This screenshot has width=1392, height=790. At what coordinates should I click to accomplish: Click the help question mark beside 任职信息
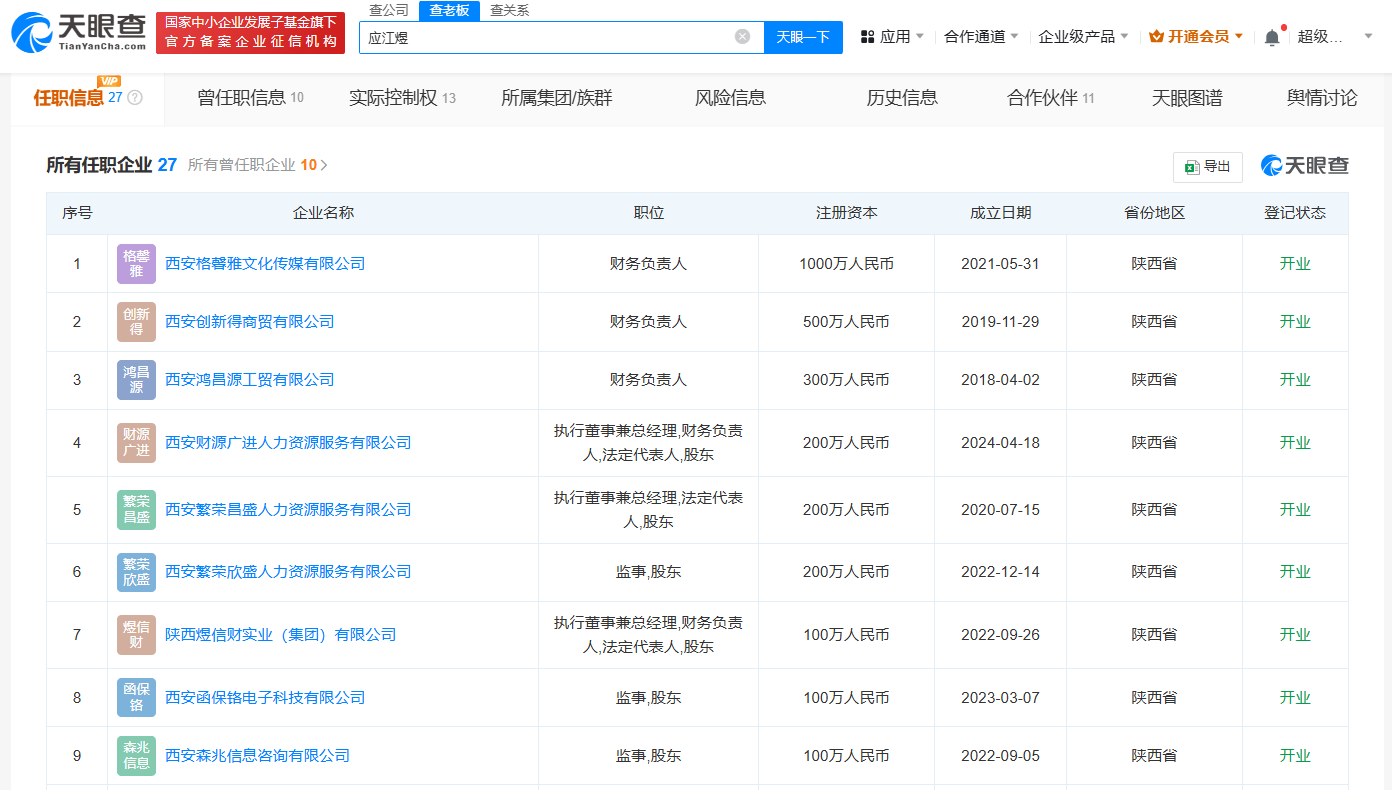[135, 98]
